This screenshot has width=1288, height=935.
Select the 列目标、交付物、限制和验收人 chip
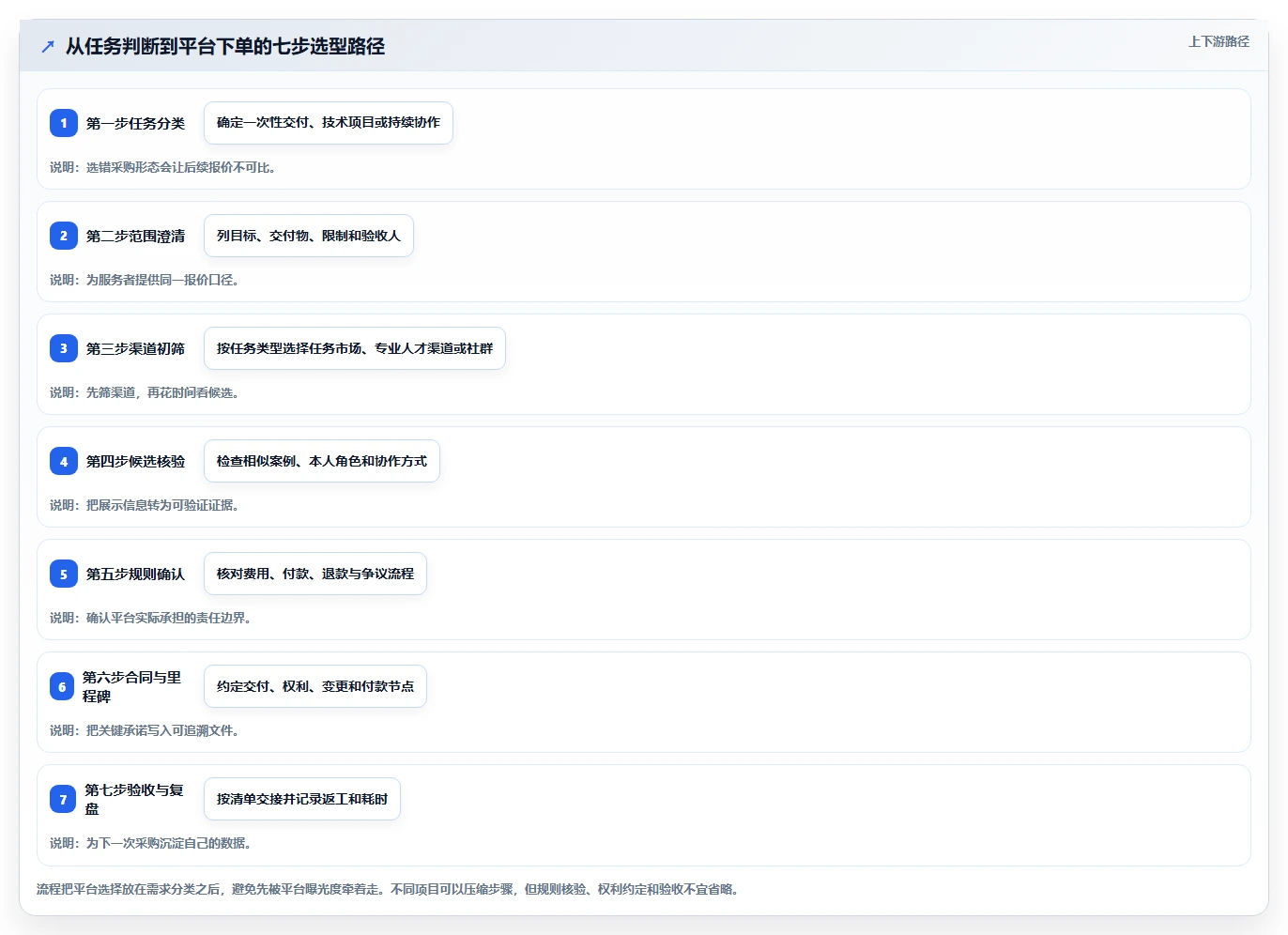coord(309,236)
